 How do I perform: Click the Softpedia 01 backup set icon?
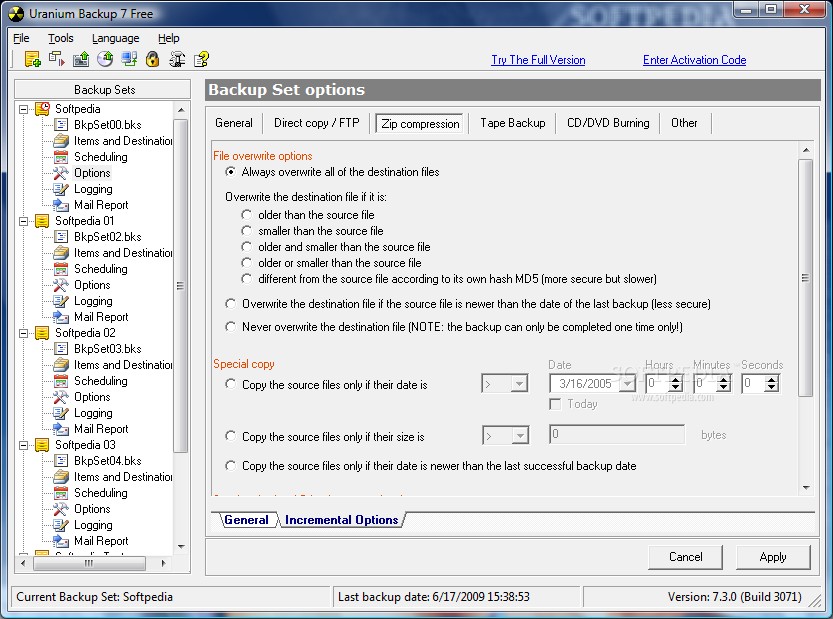point(42,221)
